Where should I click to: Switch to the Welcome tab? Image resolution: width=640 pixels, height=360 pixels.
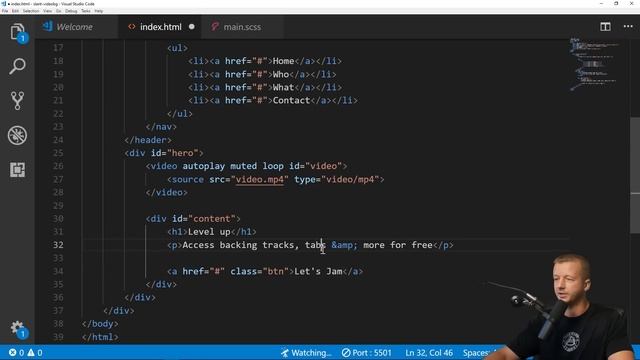(74, 27)
